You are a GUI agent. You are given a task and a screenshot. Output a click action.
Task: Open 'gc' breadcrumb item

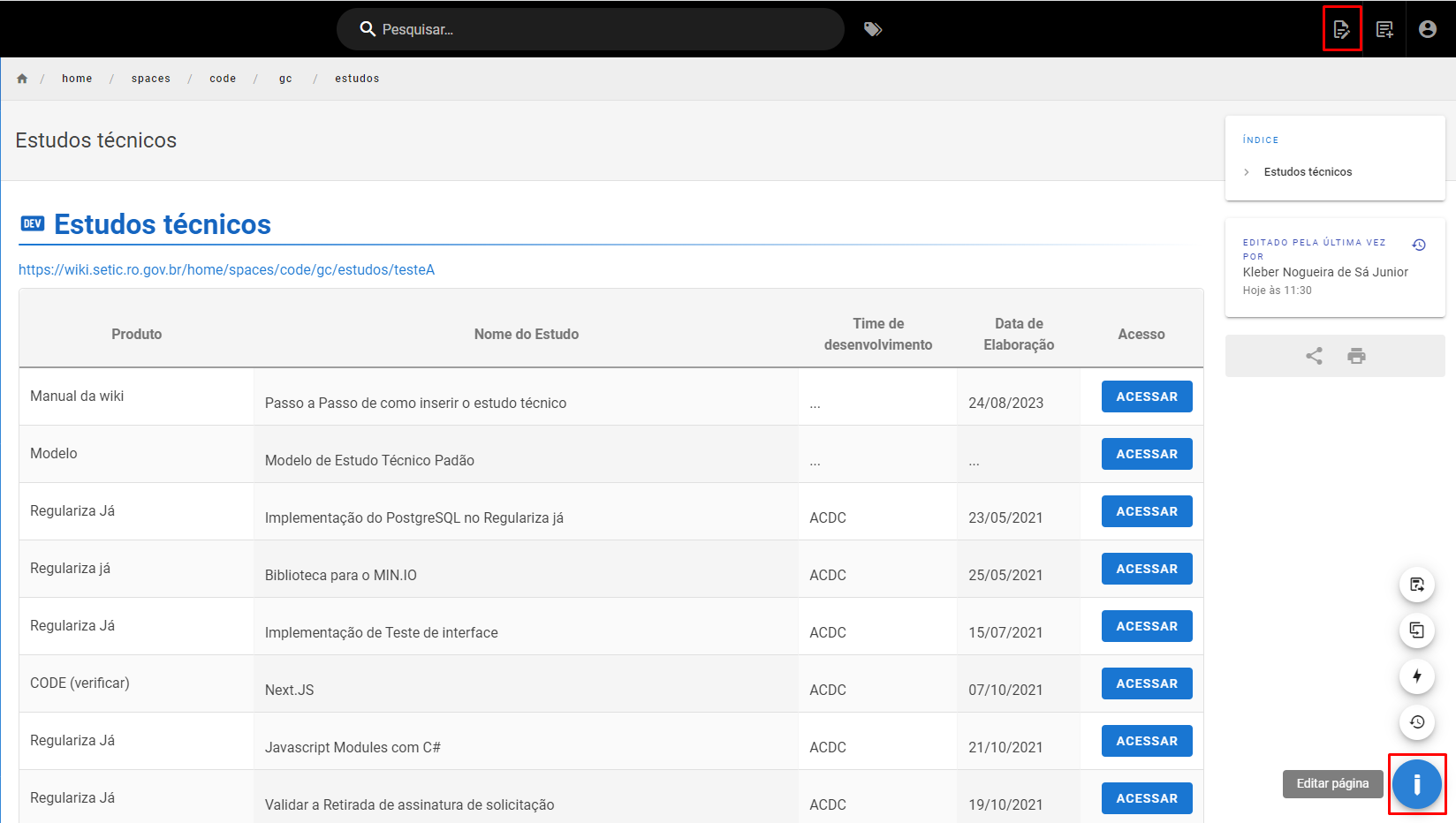pos(285,79)
